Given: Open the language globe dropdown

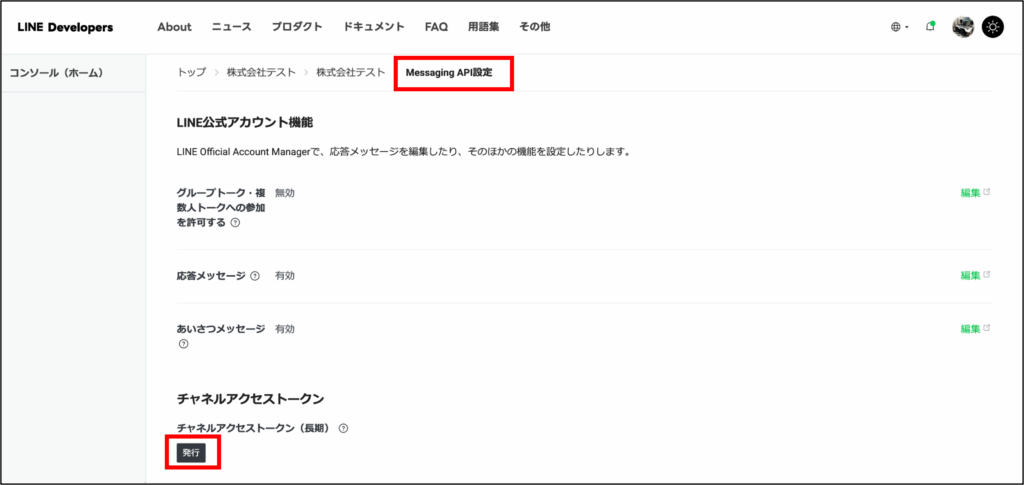Looking at the screenshot, I should (x=899, y=27).
